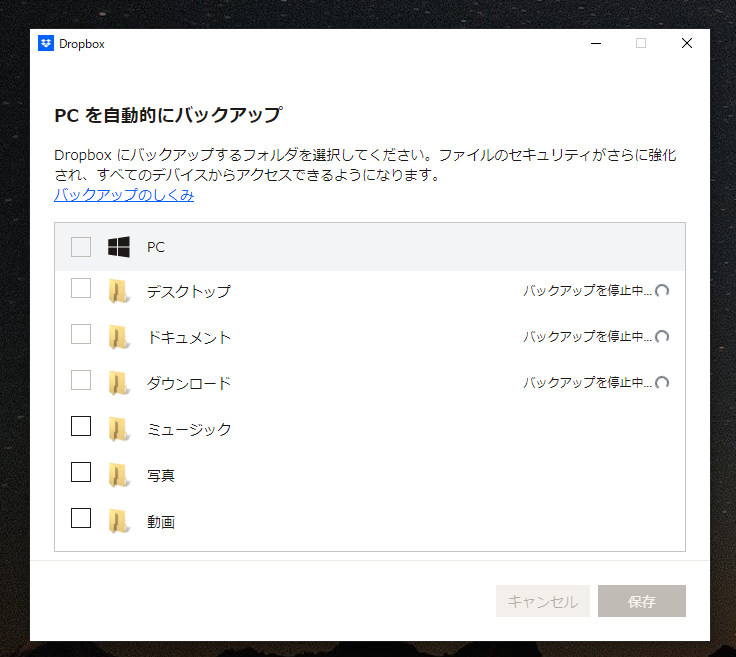Image resolution: width=736 pixels, height=657 pixels.
Task: Click the ミュージック folder icon
Action: [x=119, y=430]
